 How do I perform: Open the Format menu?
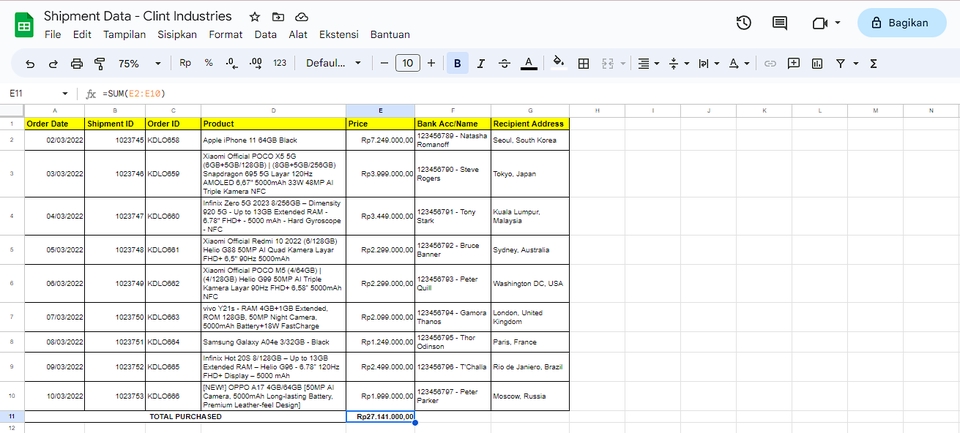tap(225, 34)
